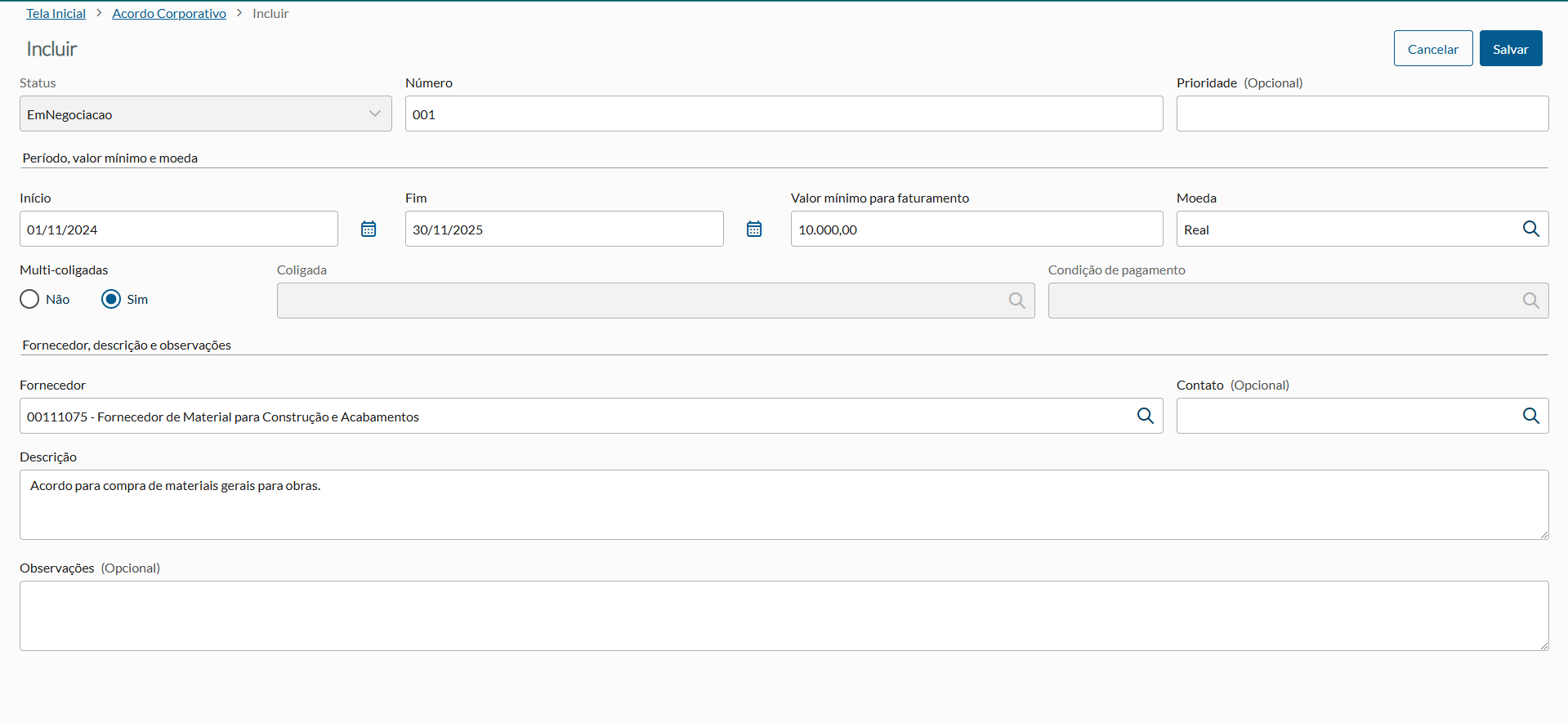This screenshot has height=722, width=1568.
Task: Open the Início date calendar picker
Action: (x=369, y=230)
